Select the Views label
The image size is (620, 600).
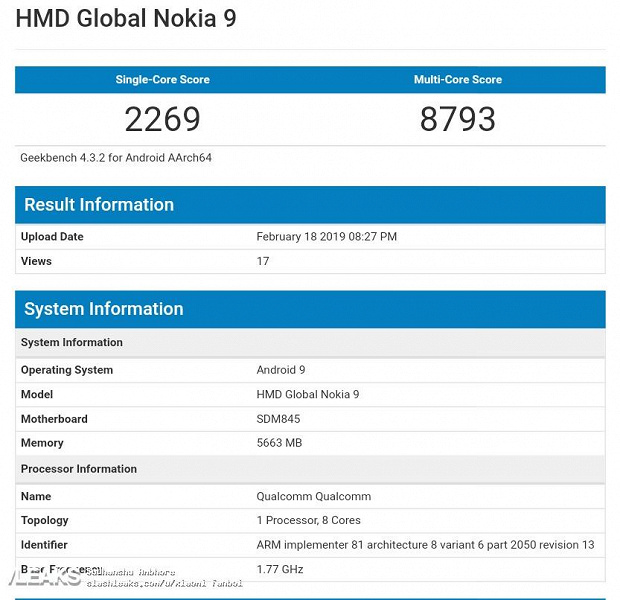coord(36,261)
